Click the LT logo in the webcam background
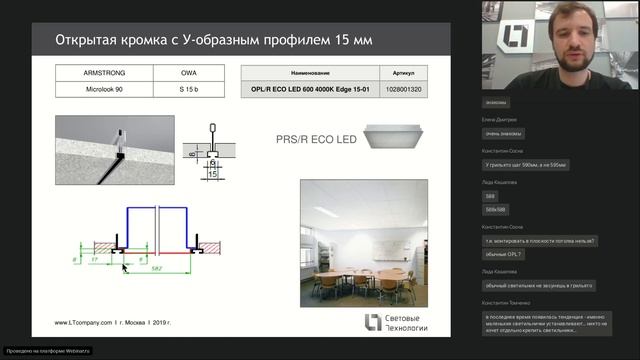Image resolution: width=640 pixels, height=360 pixels. [515, 36]
